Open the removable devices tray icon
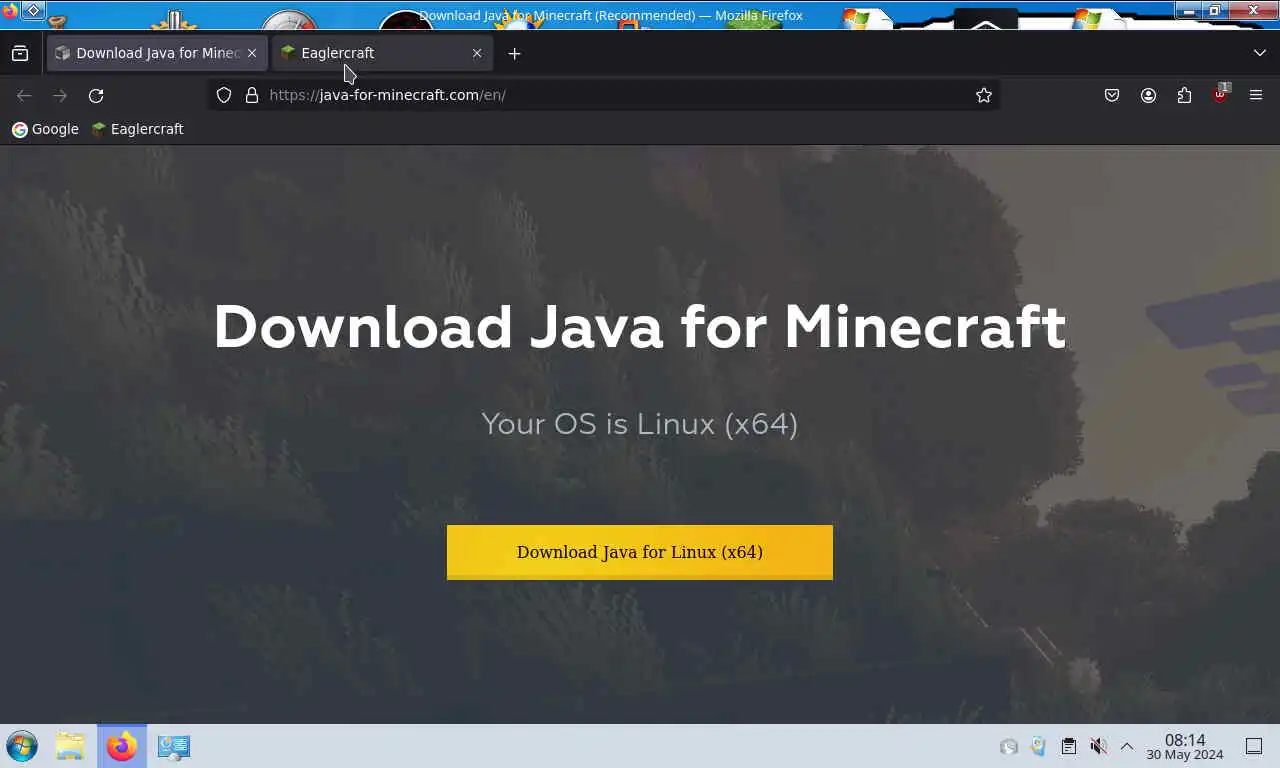 [1038, 746]
